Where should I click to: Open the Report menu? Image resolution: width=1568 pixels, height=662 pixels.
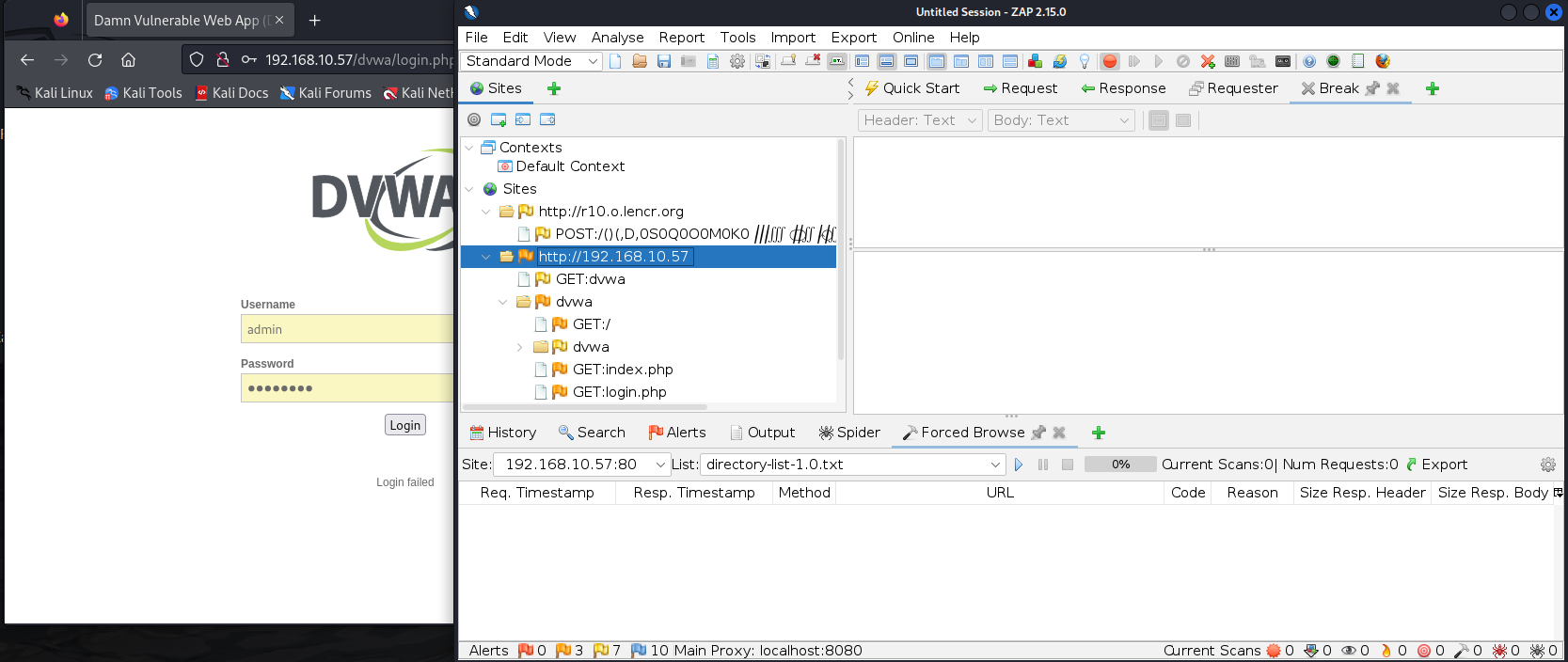tap(681, 38)
